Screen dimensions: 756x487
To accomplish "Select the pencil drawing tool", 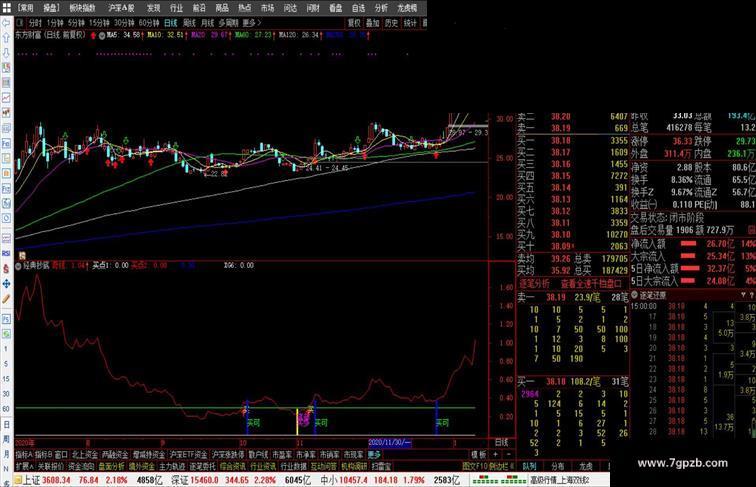I will [6, 299].
